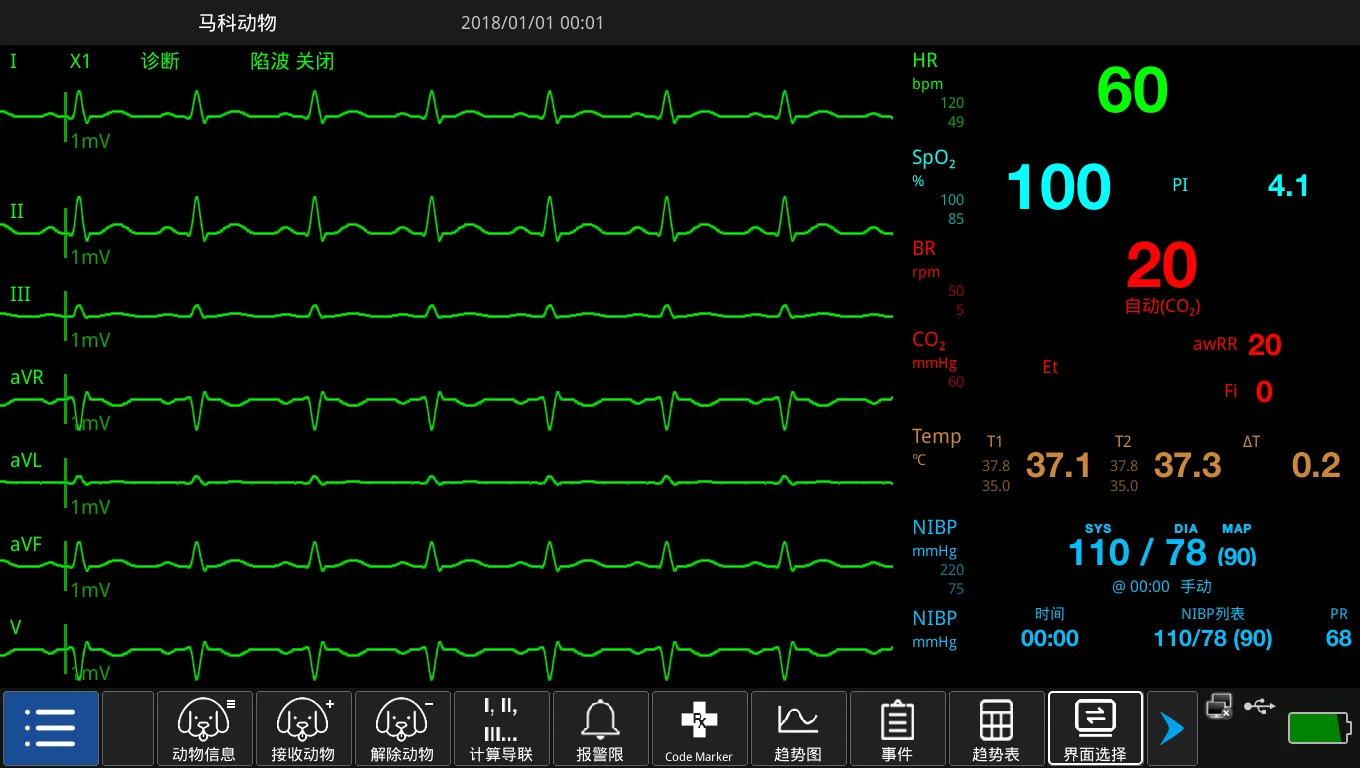Select the MAP value (90)

click(x=1237, y=556)
